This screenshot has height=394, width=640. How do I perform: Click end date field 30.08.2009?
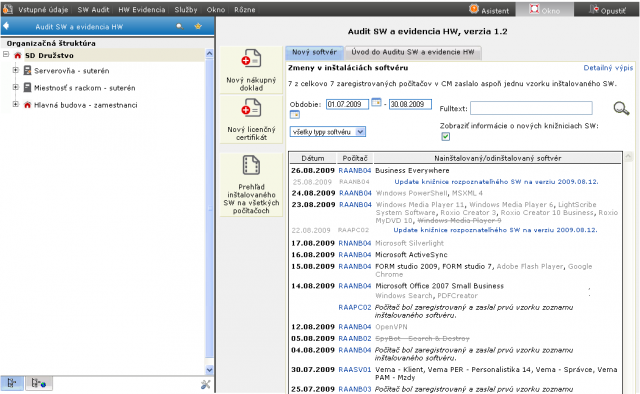pos(410,104)
